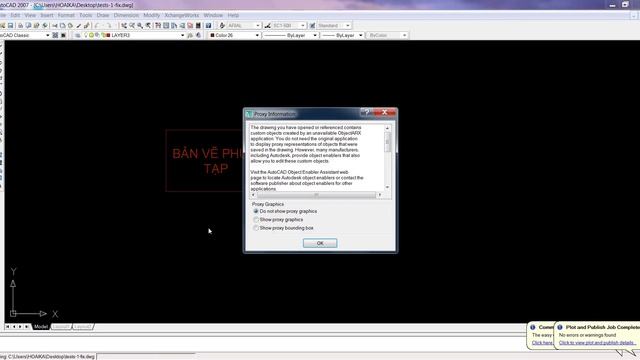Open the ByLayer linetype dropdown

click(x=315, y=35)
